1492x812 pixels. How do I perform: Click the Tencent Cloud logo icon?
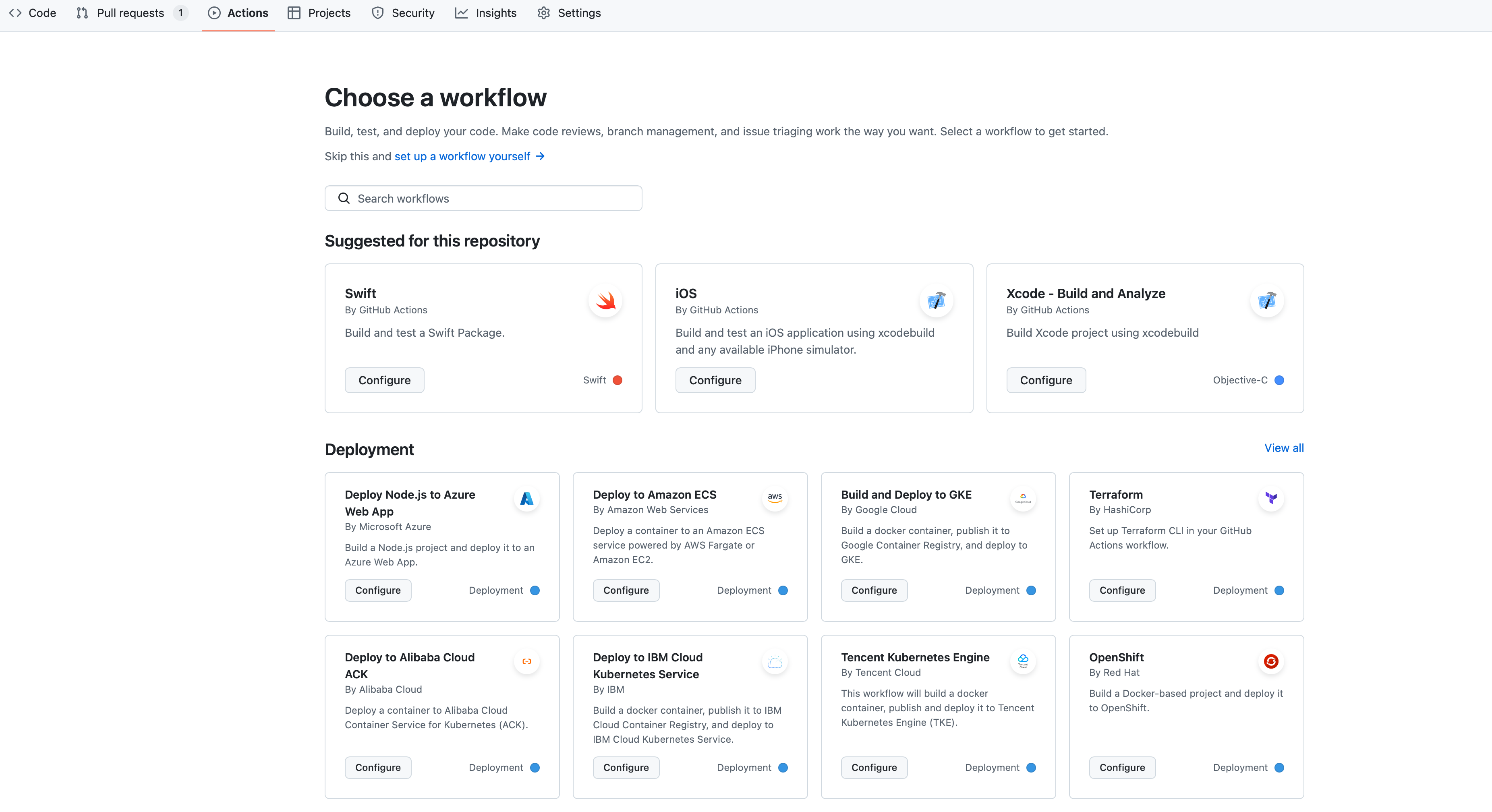coord(1023,661)
